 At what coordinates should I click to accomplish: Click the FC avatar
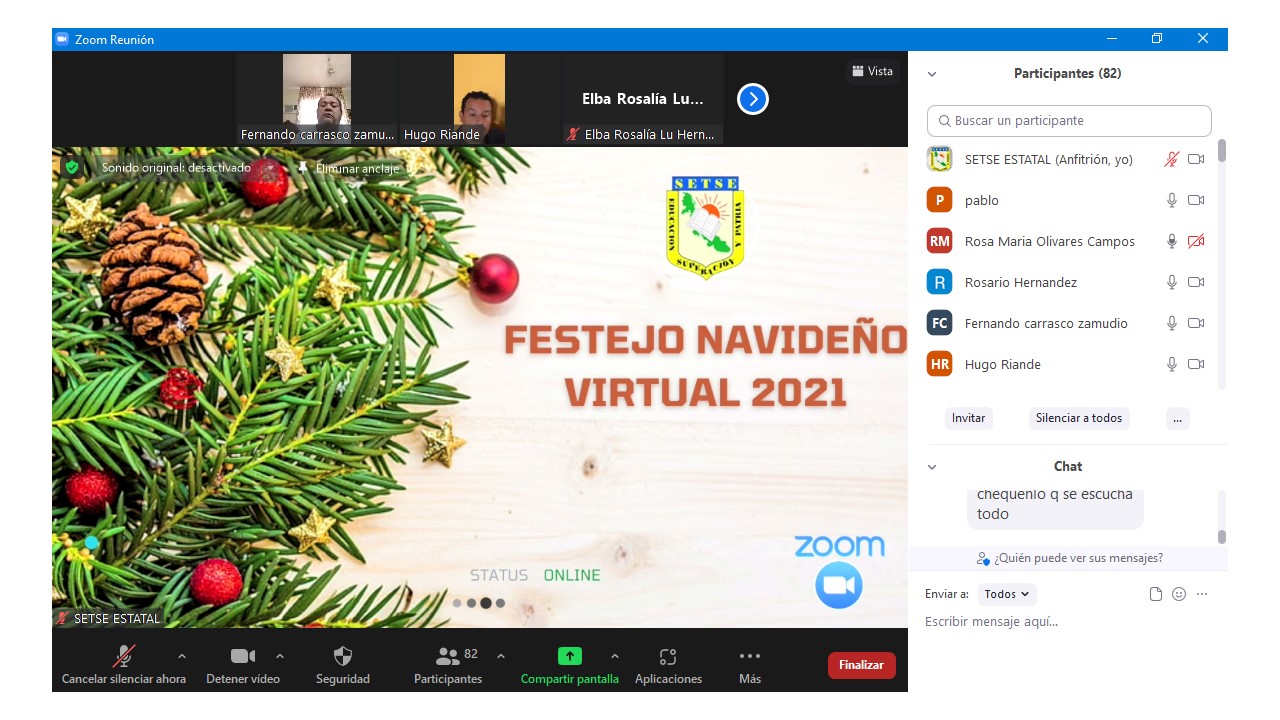point(939,323)
